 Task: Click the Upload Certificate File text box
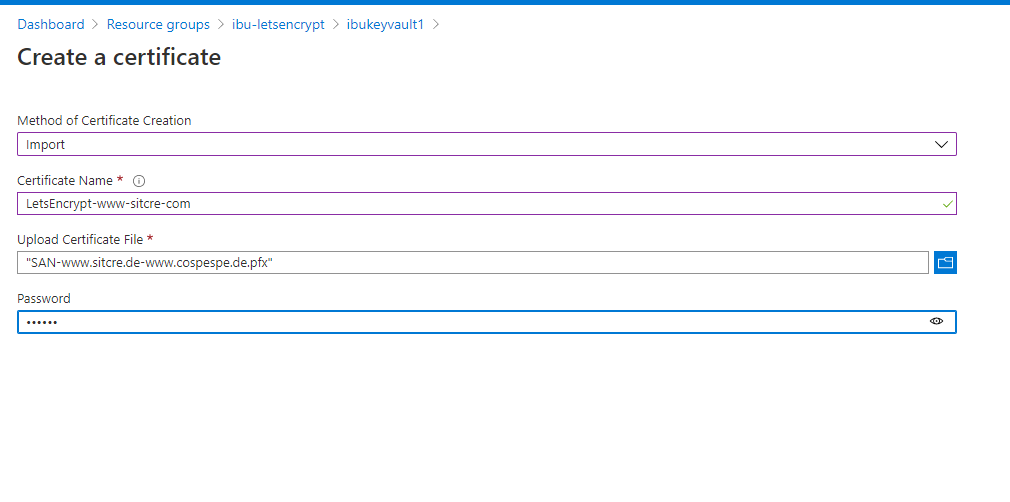(473, 262)
